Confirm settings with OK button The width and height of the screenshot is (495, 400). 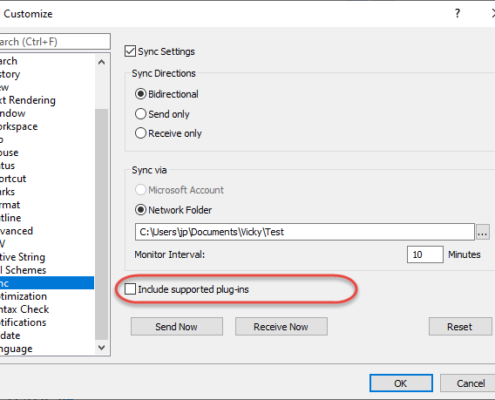401,383
